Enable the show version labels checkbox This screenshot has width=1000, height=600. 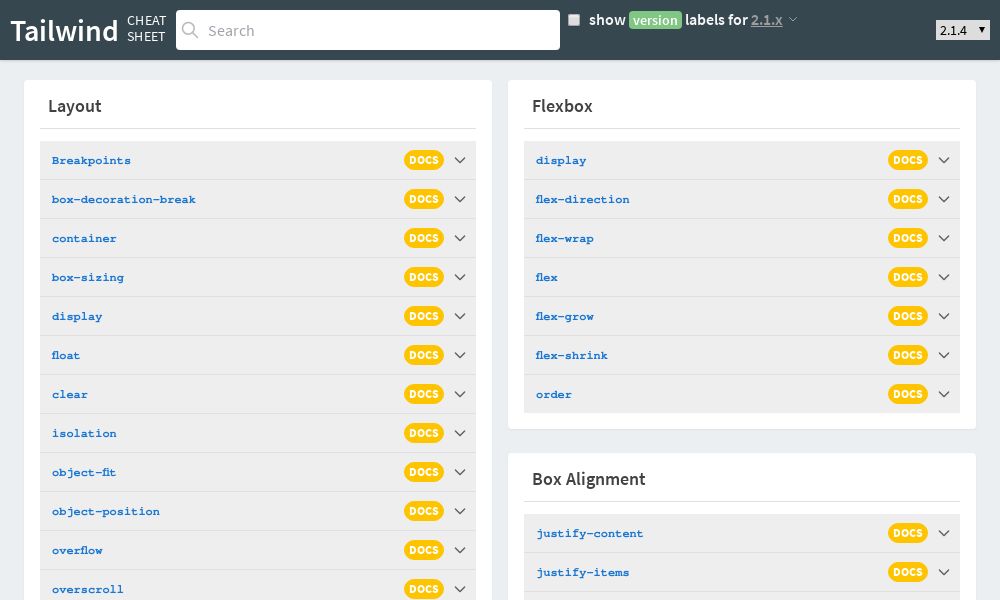pyautogui.click(x=574, y=20)
